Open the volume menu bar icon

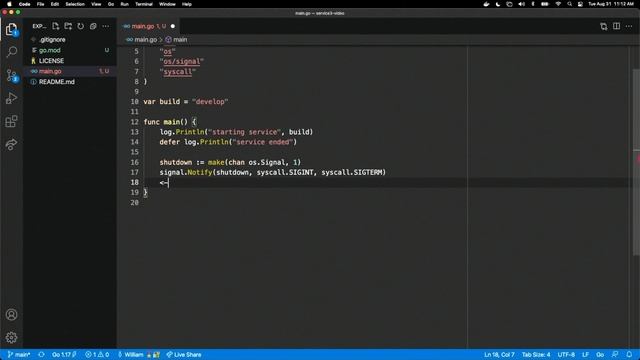point(521,4)
